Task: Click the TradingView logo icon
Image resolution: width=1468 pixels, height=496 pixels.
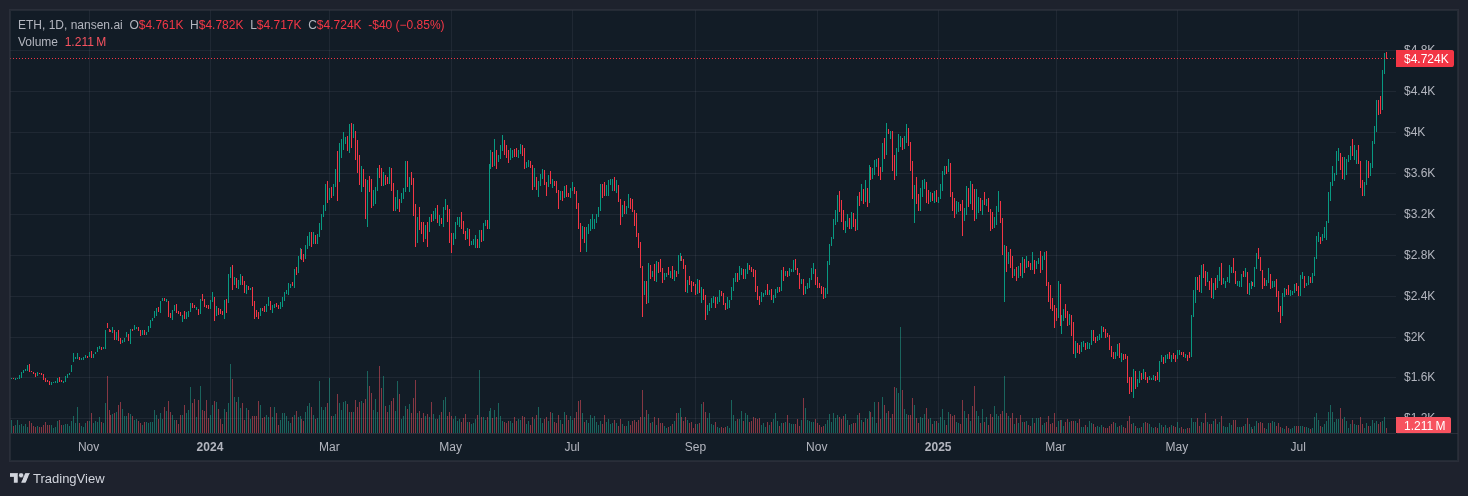Action: 19,478
